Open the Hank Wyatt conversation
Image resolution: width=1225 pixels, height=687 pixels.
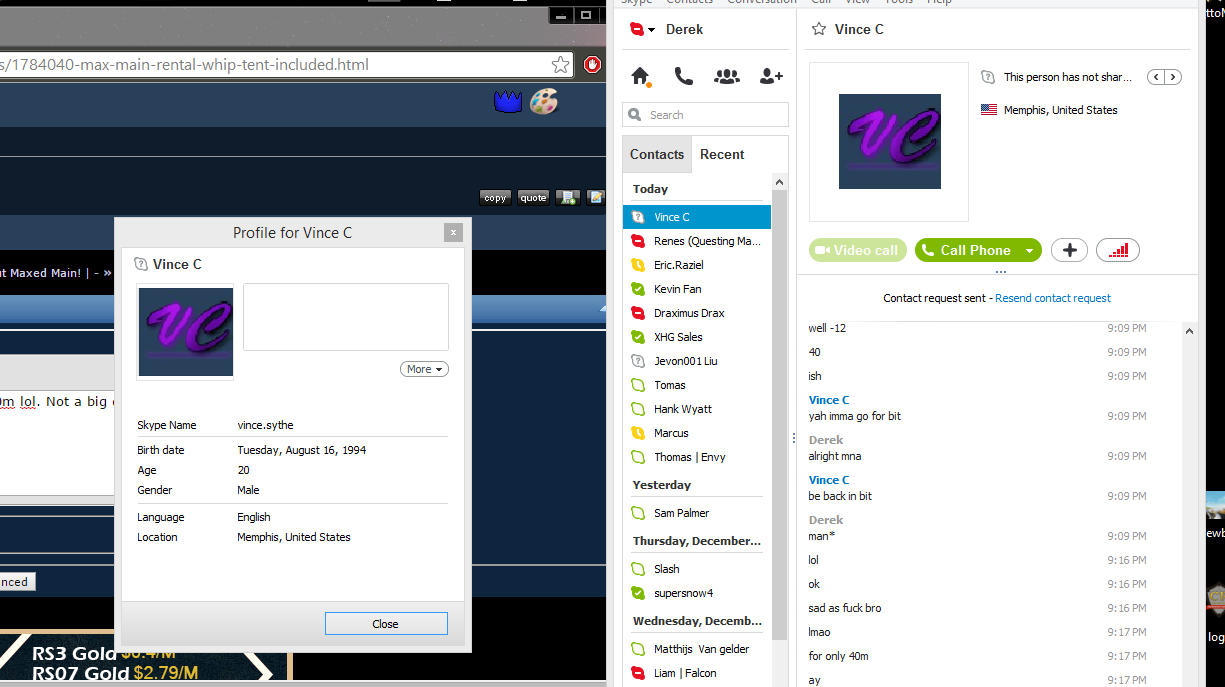pos(697,409)
